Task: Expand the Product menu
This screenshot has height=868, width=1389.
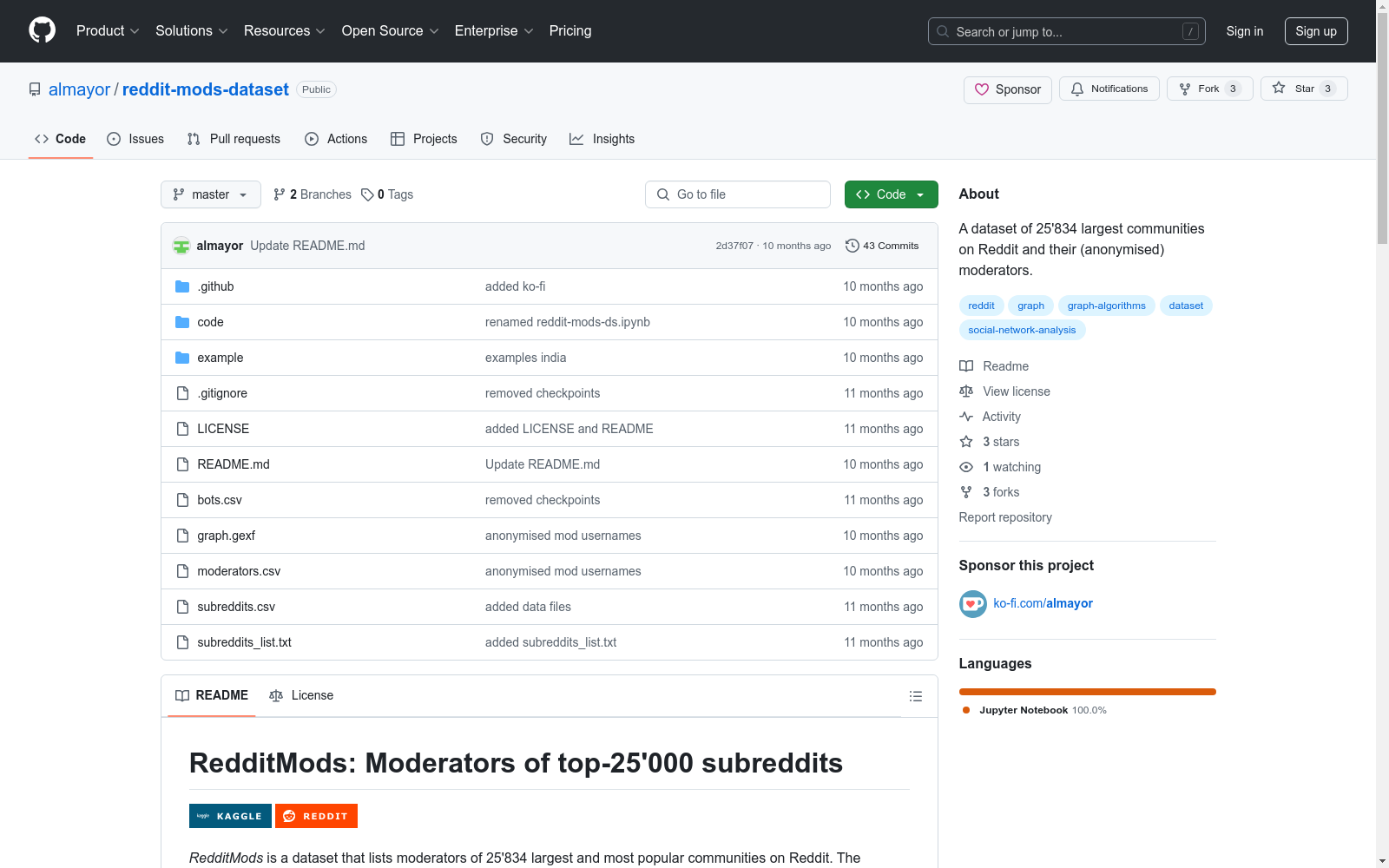Action: coord(108,31)
